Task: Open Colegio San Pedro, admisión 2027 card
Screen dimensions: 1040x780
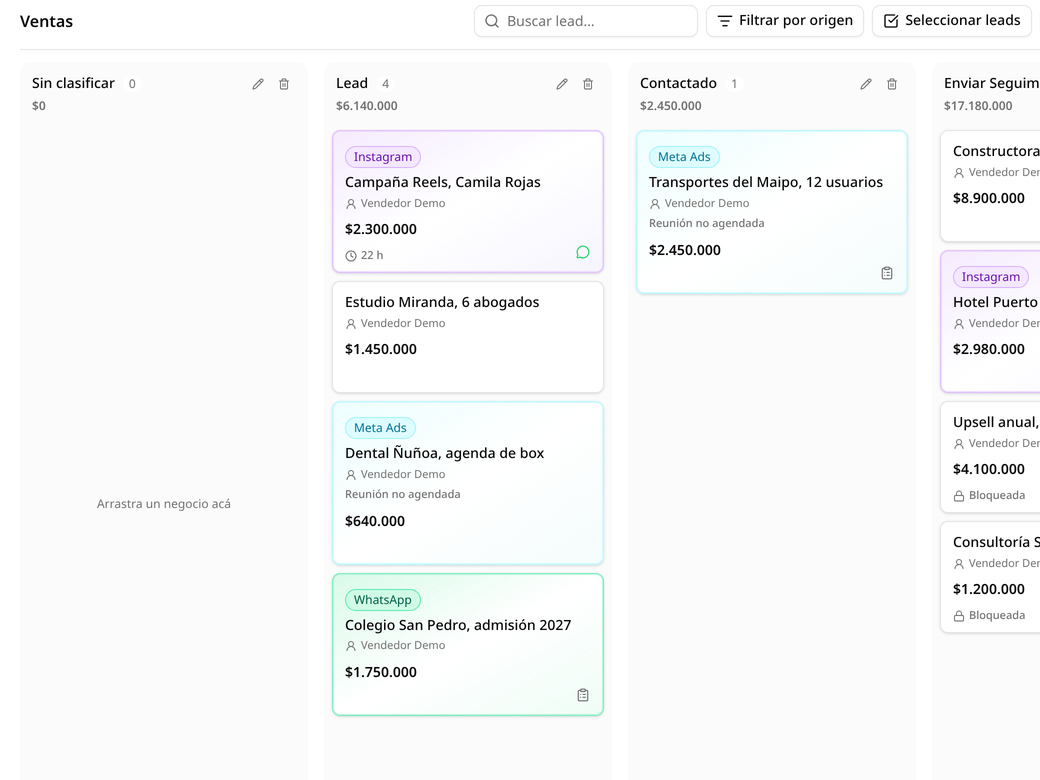Action: (468, 645)
